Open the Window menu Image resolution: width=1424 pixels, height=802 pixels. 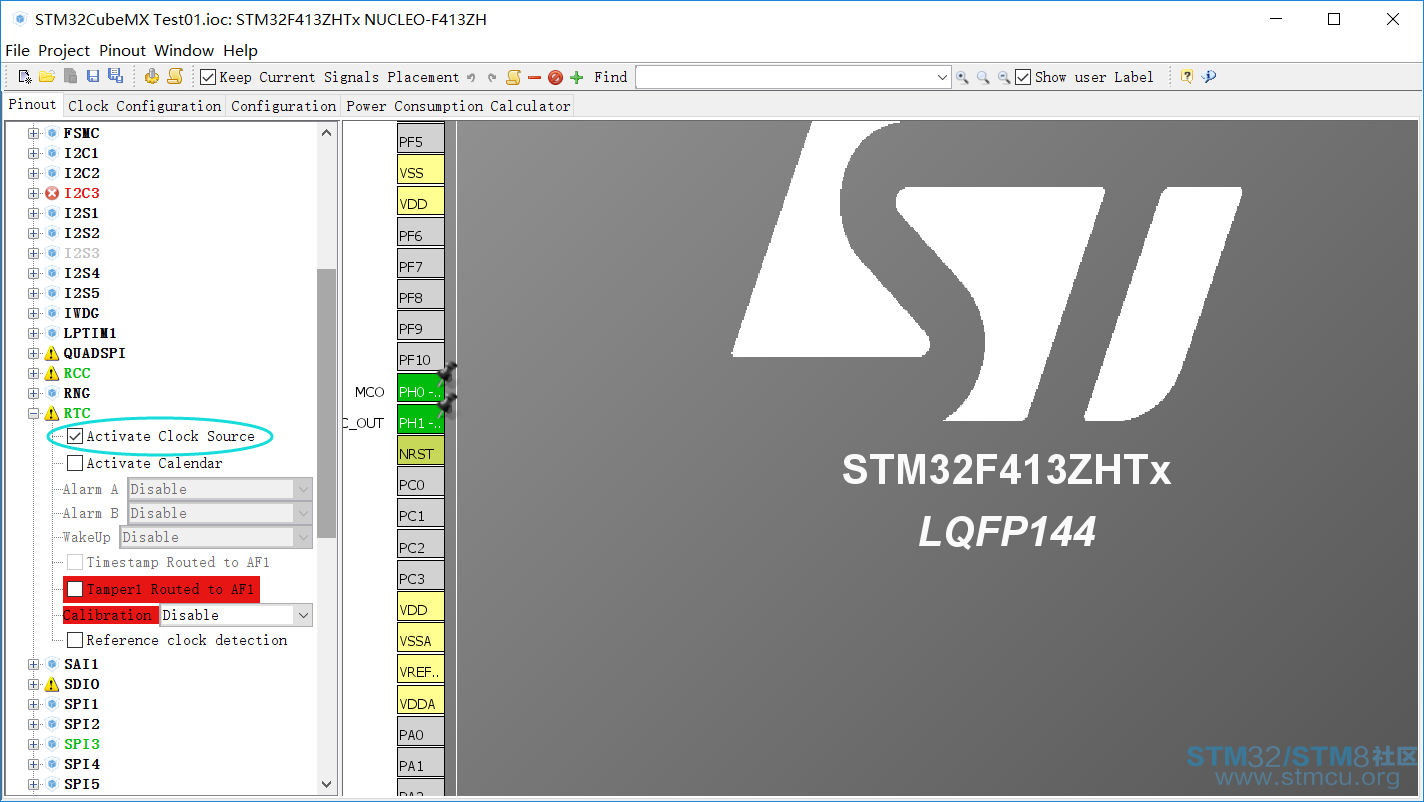coord(184,50)
